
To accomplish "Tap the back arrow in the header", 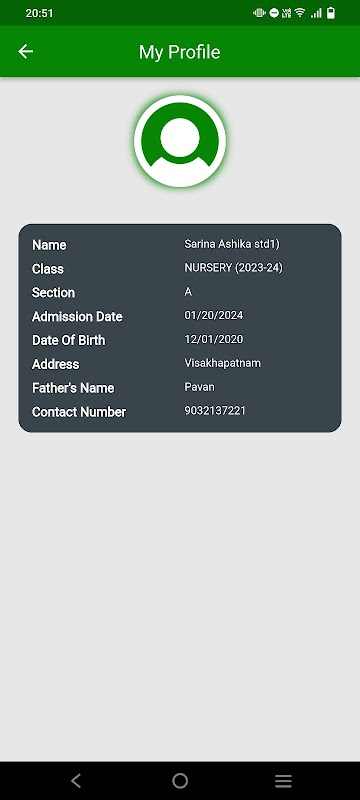I will pos(25,52).
